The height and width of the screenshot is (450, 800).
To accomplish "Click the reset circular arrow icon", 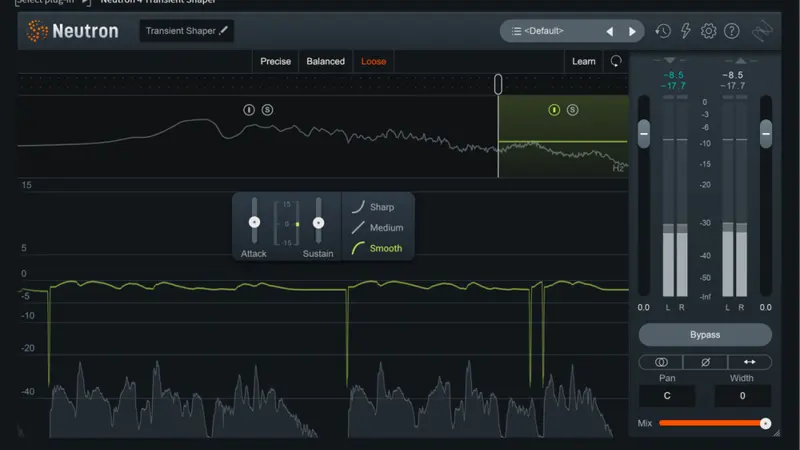I will (616, 61).
